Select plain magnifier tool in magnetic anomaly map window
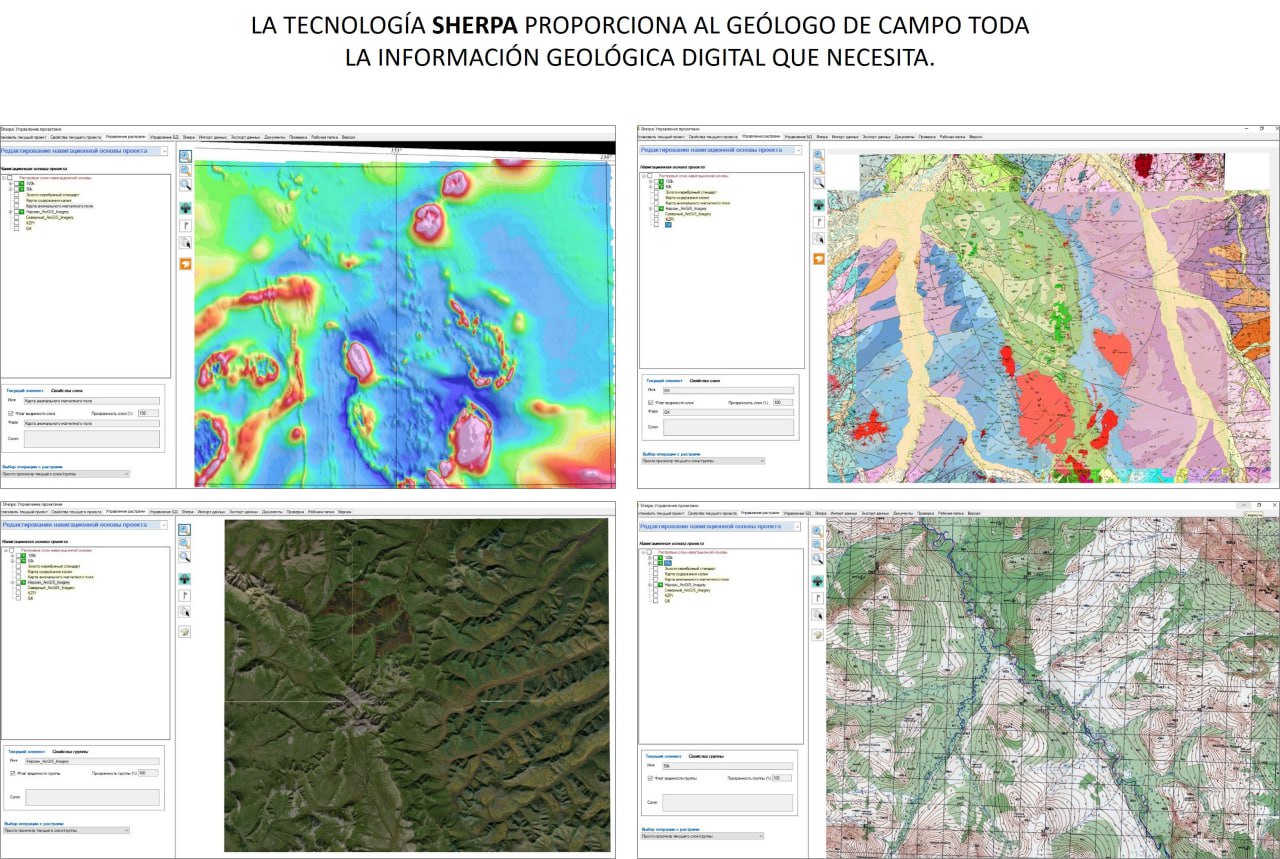 pos(185,185)
